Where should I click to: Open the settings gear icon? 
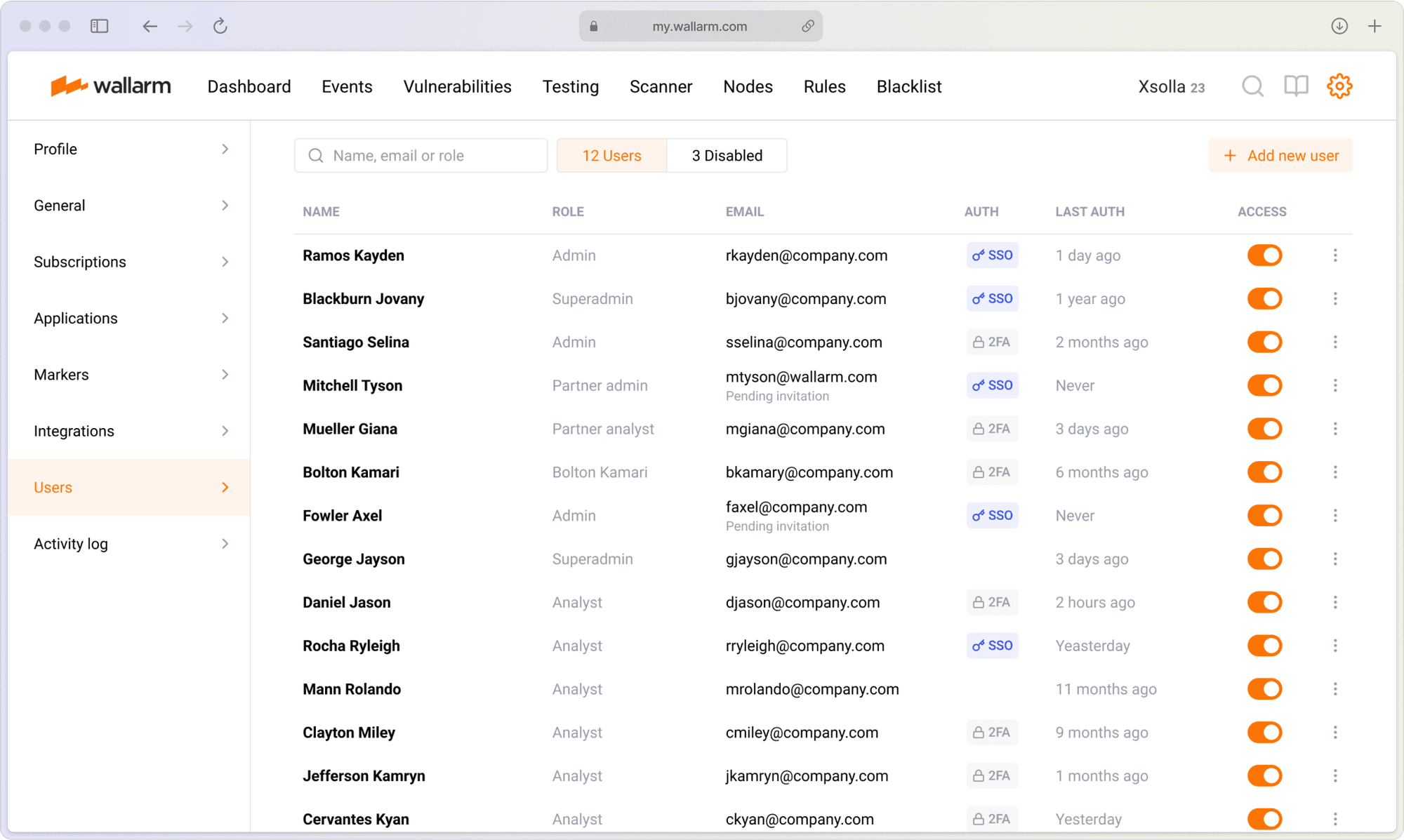[1339, 86]
